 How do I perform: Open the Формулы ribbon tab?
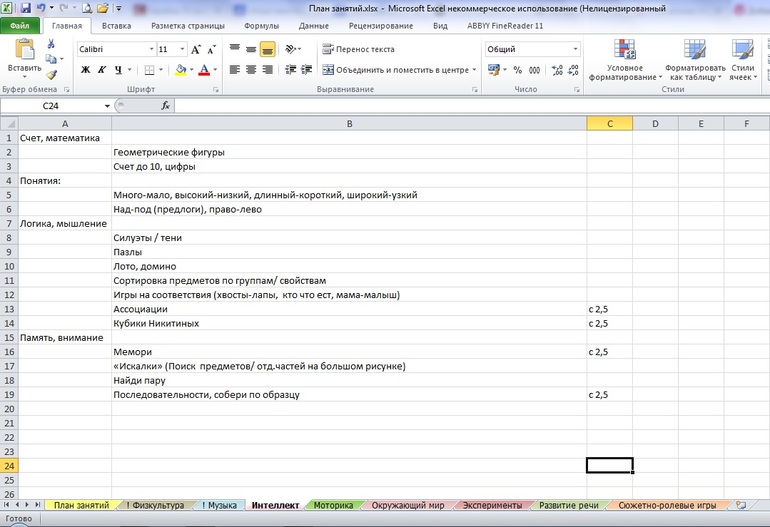261,26
